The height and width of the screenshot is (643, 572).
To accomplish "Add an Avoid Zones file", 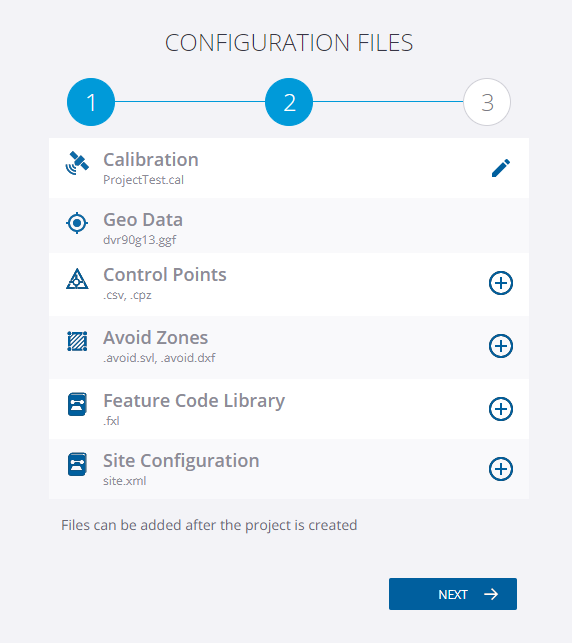I will click(x=501, y=346).
